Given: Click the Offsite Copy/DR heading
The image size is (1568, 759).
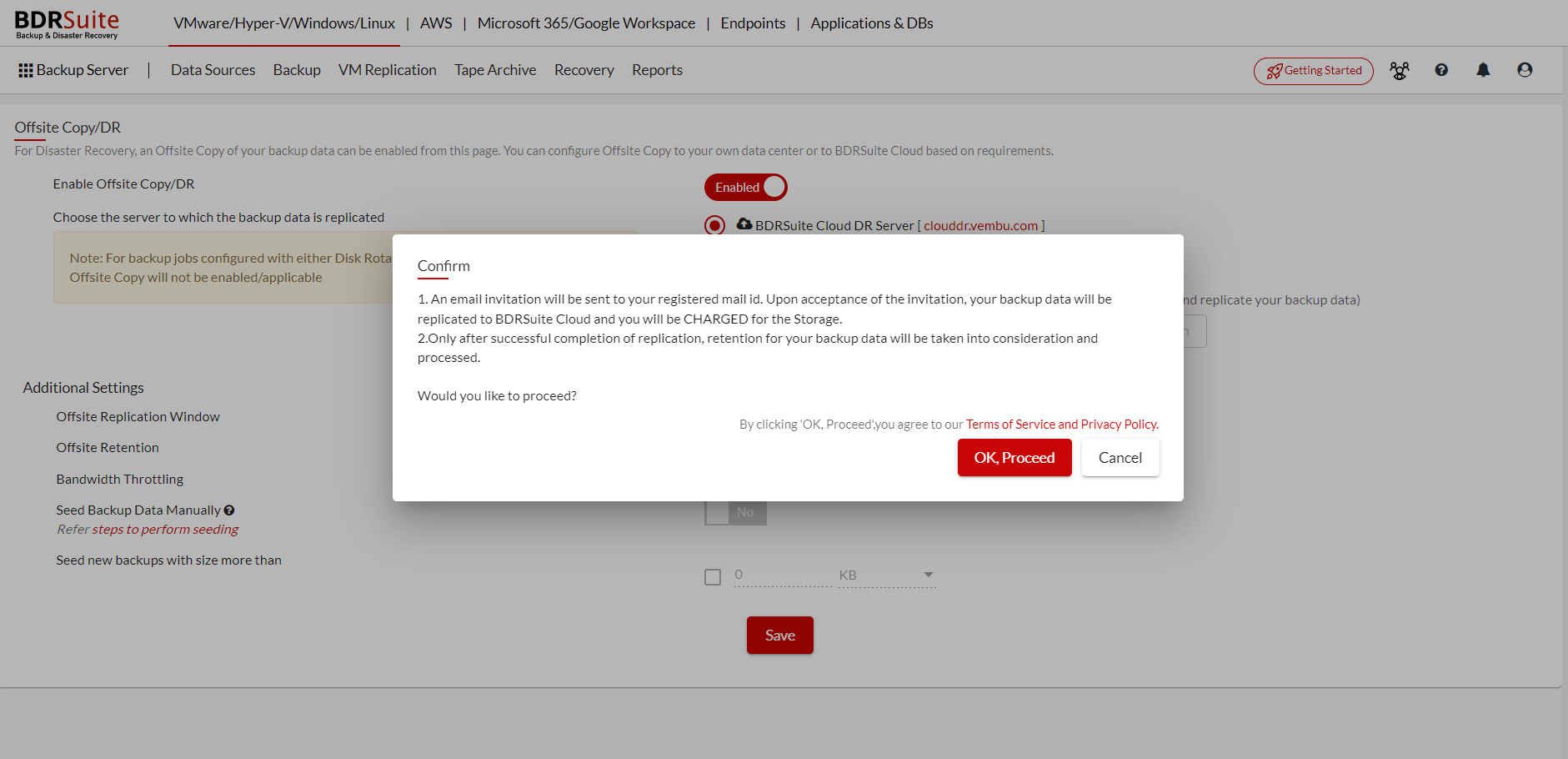Looking at the screenshot, I should [x=68, y=128].
